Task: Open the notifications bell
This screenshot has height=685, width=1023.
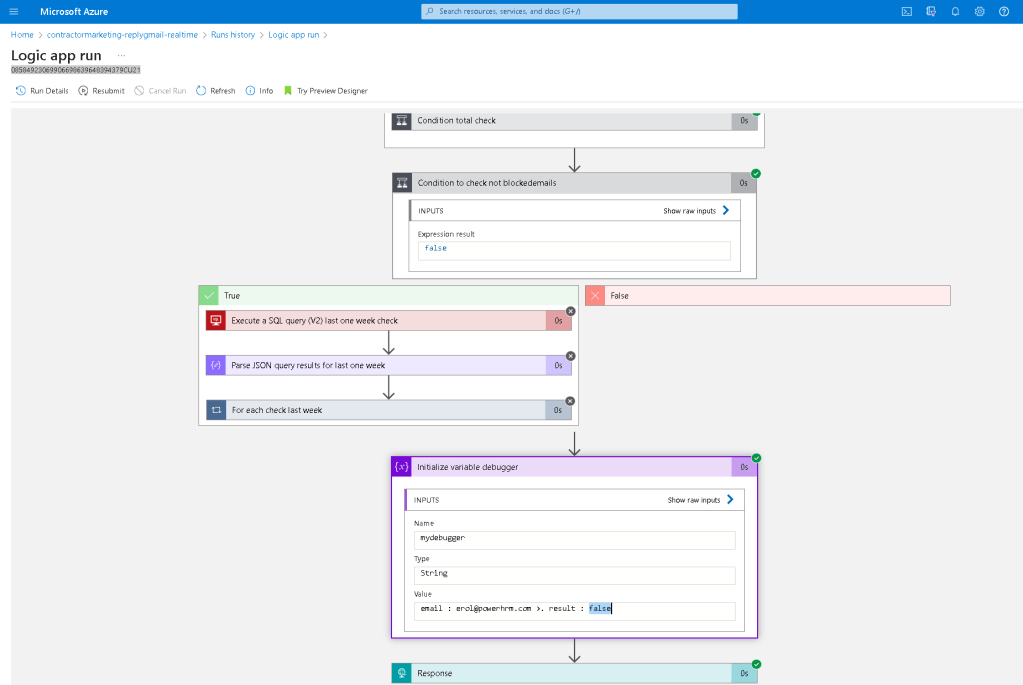Action: pos(955,12)
